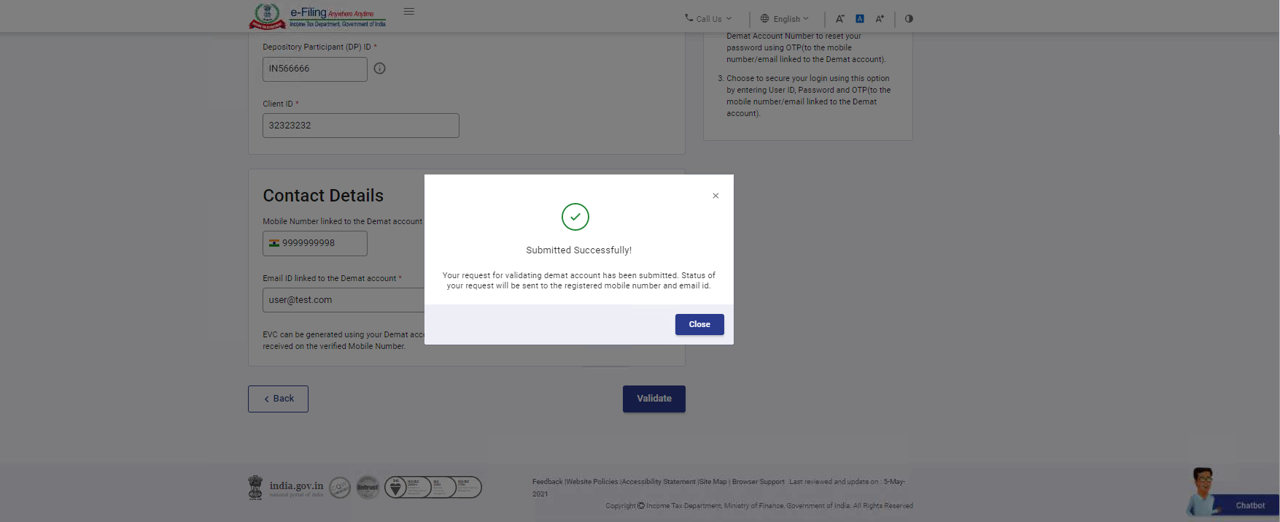The width and height of the screenshot is (1280, 522).
Task: Open the Site Map footer link
Action: [x=712, y=482]
